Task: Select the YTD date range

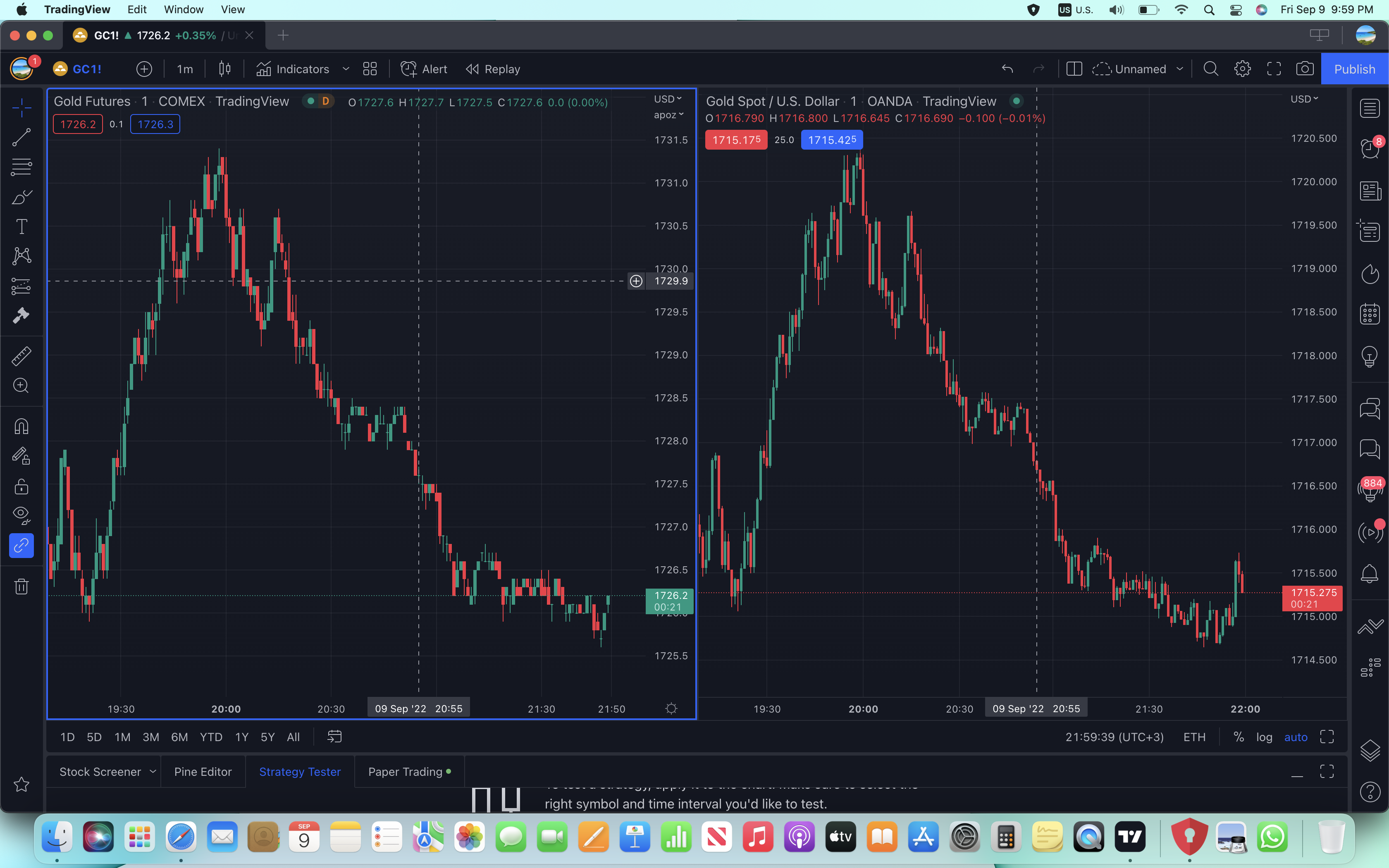Action: tap(211, 737)
